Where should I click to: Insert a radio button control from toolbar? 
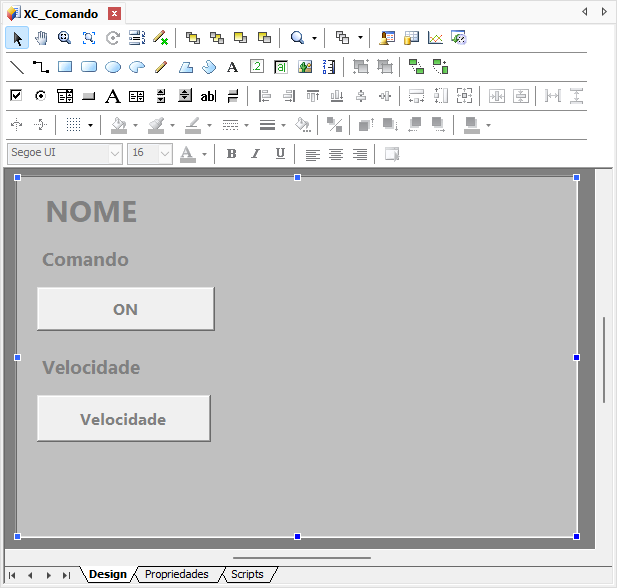tap(41, 96)
